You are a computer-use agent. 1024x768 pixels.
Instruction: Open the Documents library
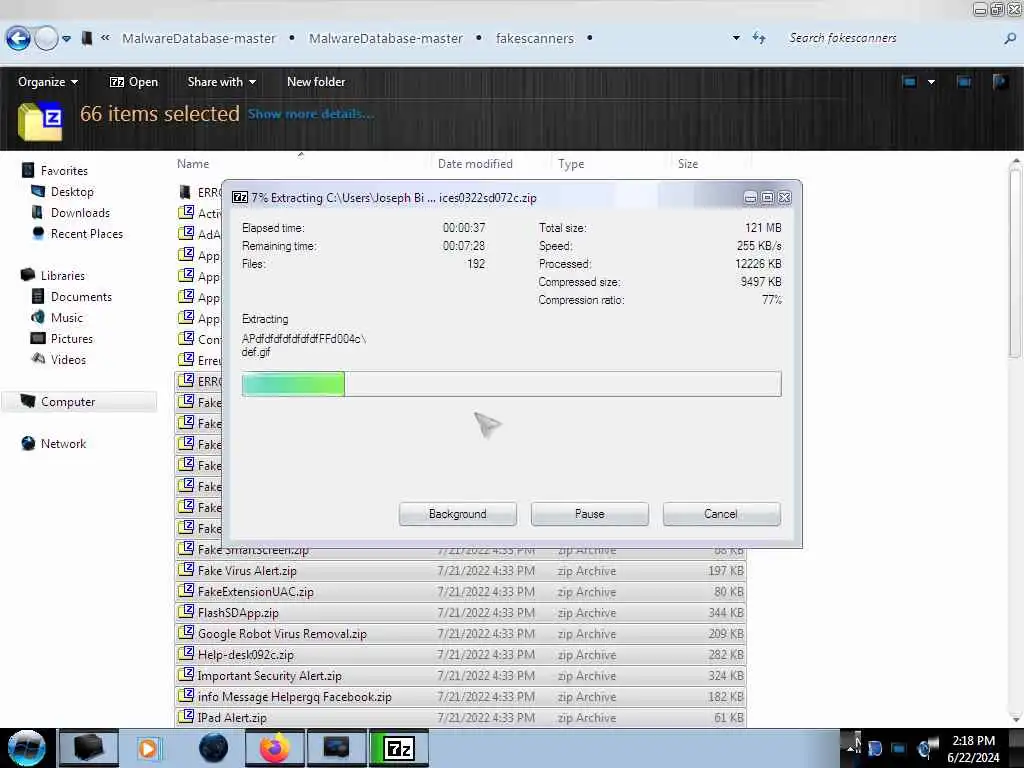click(x=81, y=296)
